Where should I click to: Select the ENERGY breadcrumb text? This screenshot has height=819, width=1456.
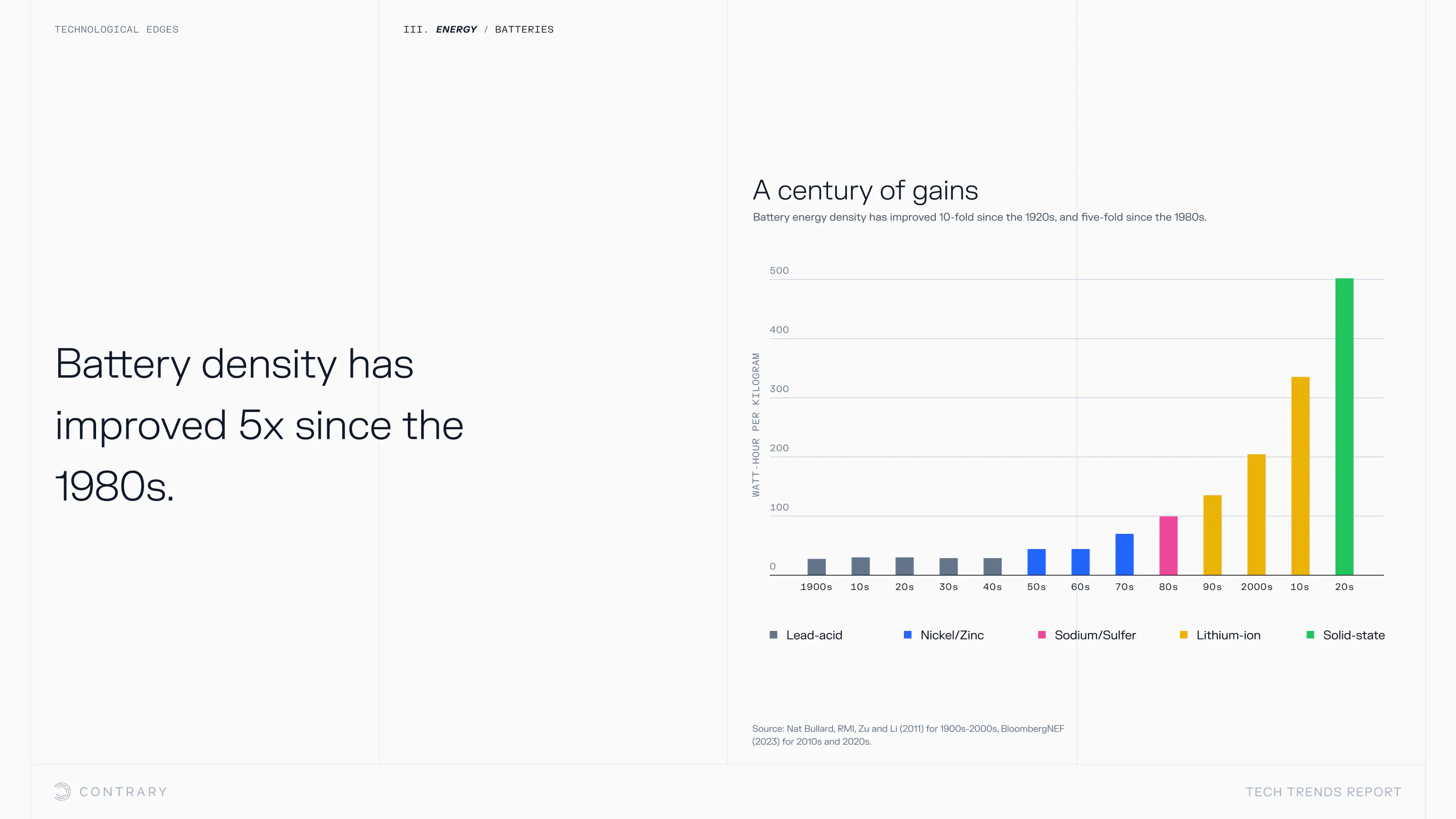pyautogui.click(x=456, y=29)
